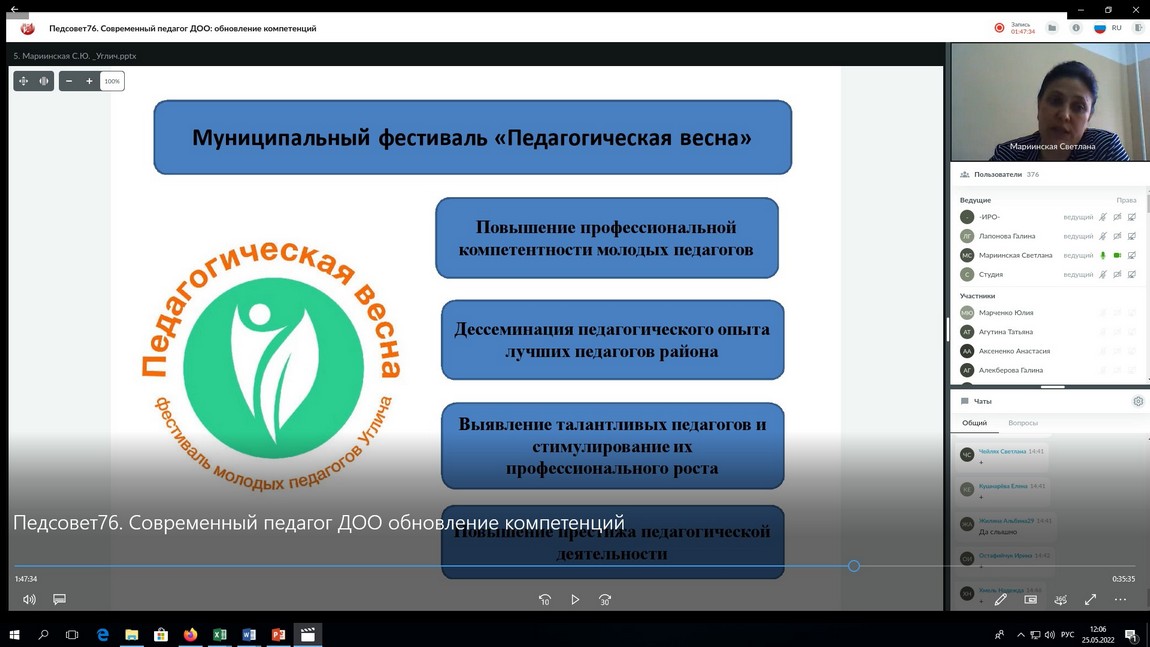Open Task View on the taskbar

click(72, 635)
